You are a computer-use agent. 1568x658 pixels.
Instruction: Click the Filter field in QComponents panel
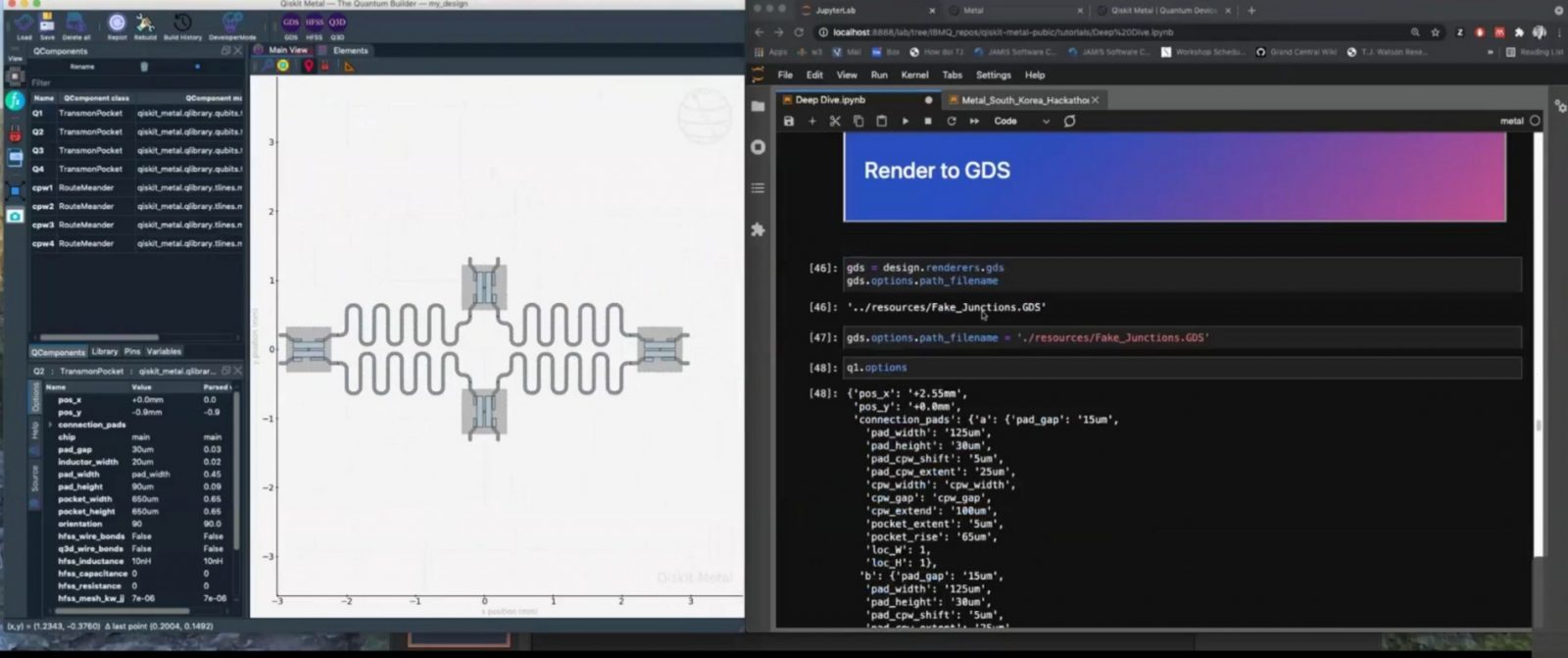coord(137,82)
